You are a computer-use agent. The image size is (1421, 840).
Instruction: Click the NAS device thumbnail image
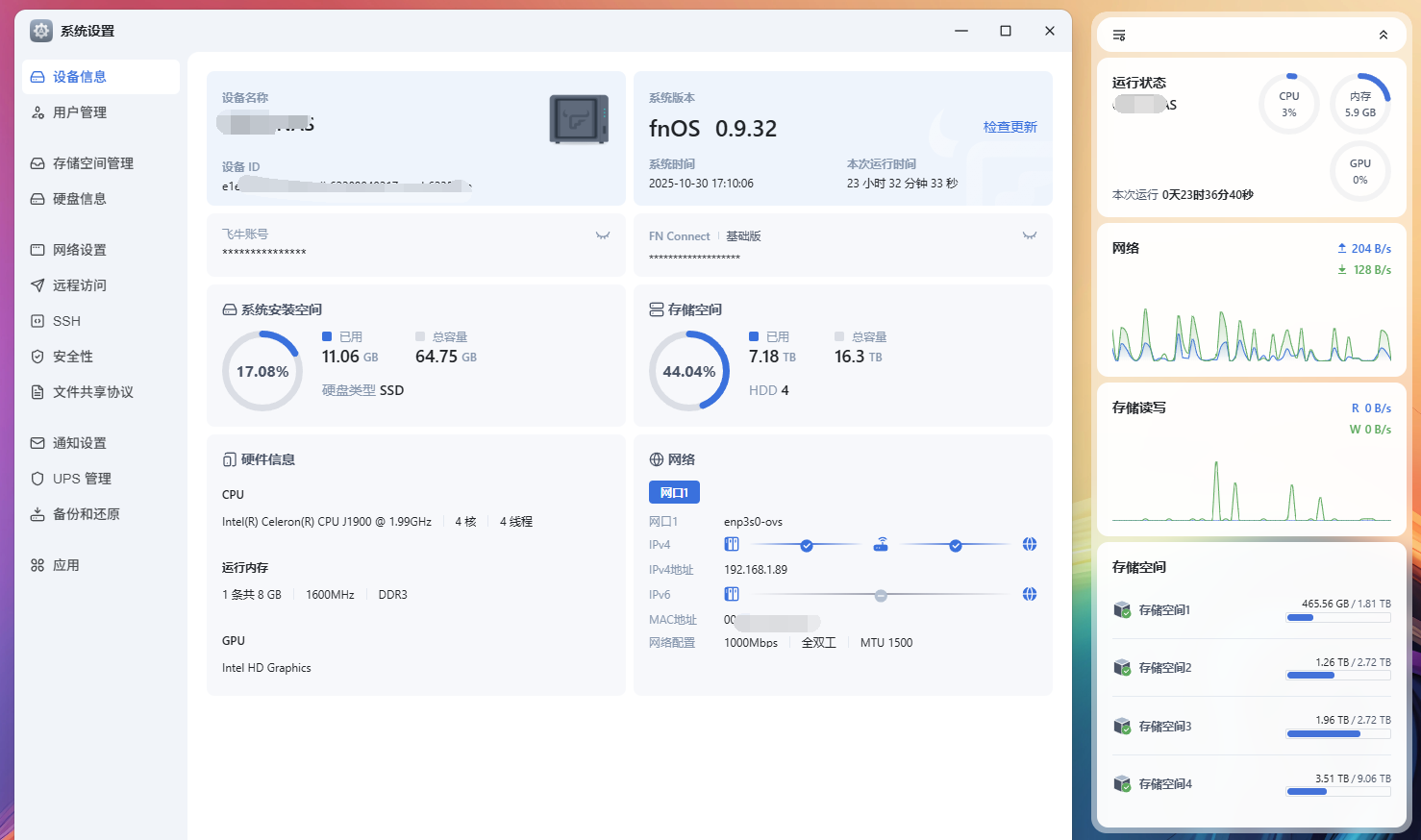[579, 120]
